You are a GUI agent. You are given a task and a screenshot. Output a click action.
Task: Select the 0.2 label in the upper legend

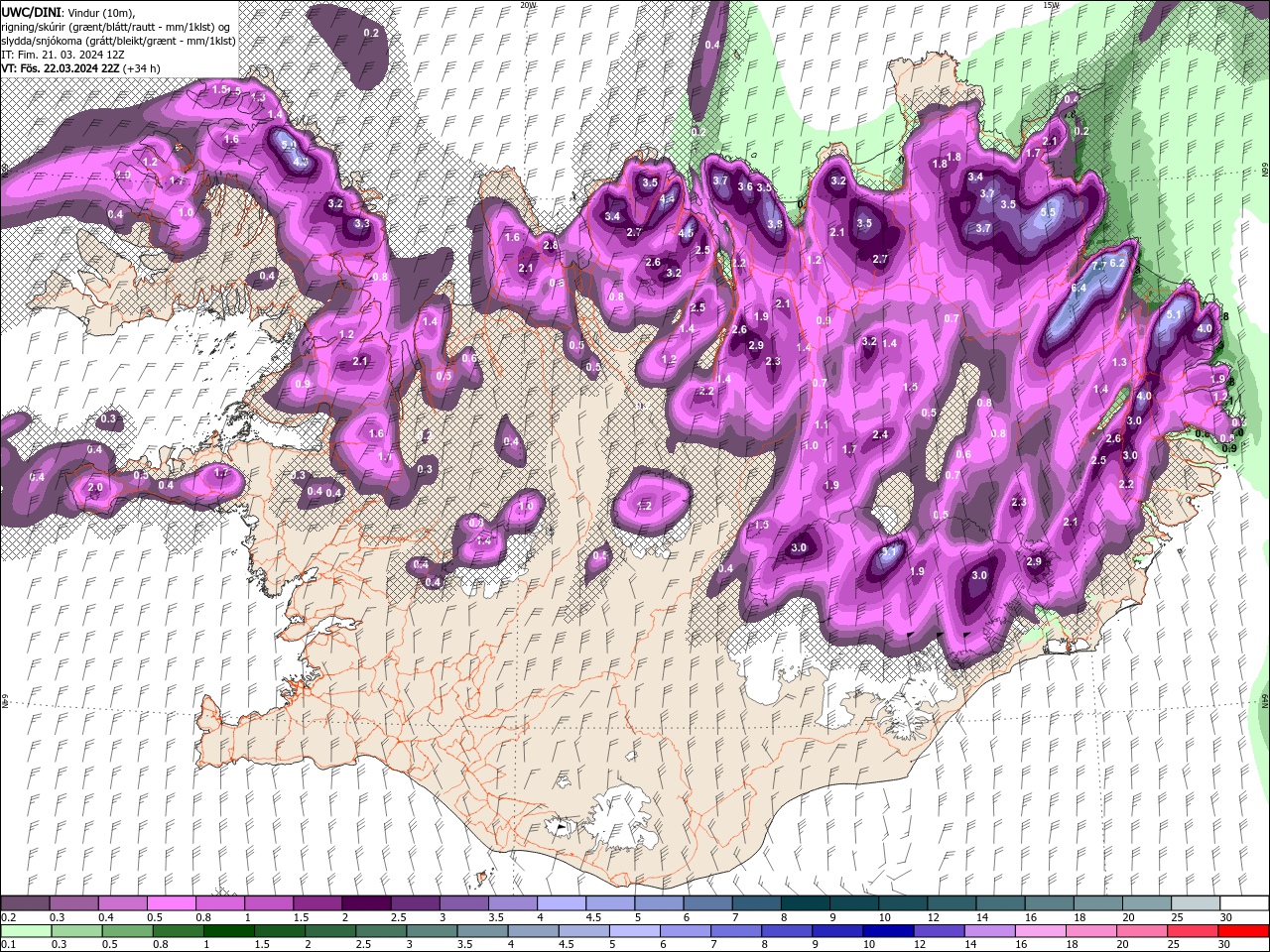(7, 917)
